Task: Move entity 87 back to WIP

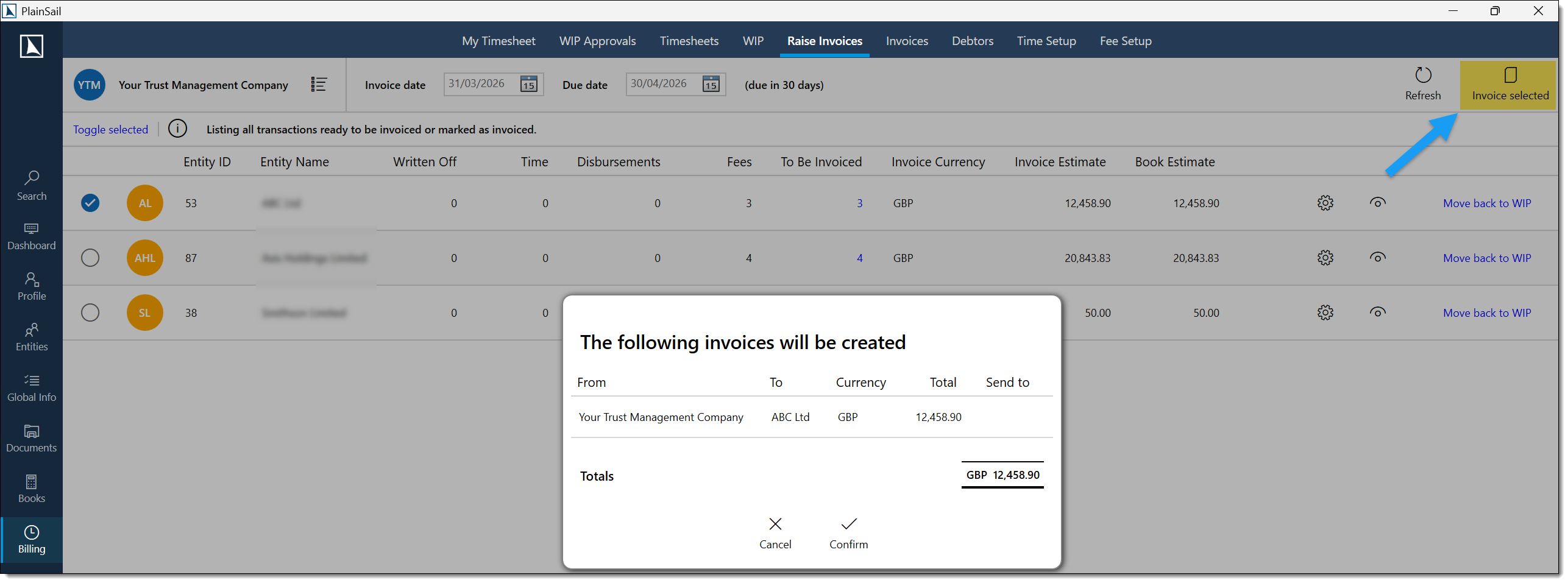Action: coord(1487,257)
